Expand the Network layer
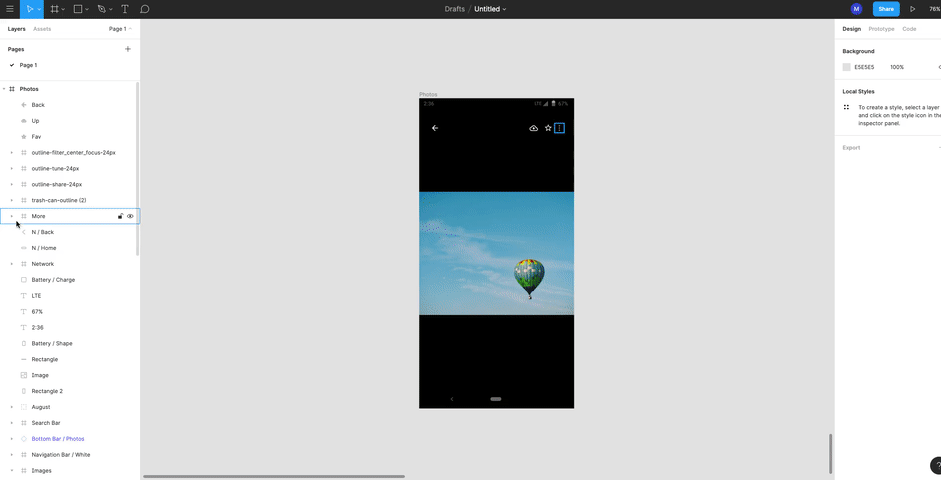This screenshot has height=480, width=941. 12,264
